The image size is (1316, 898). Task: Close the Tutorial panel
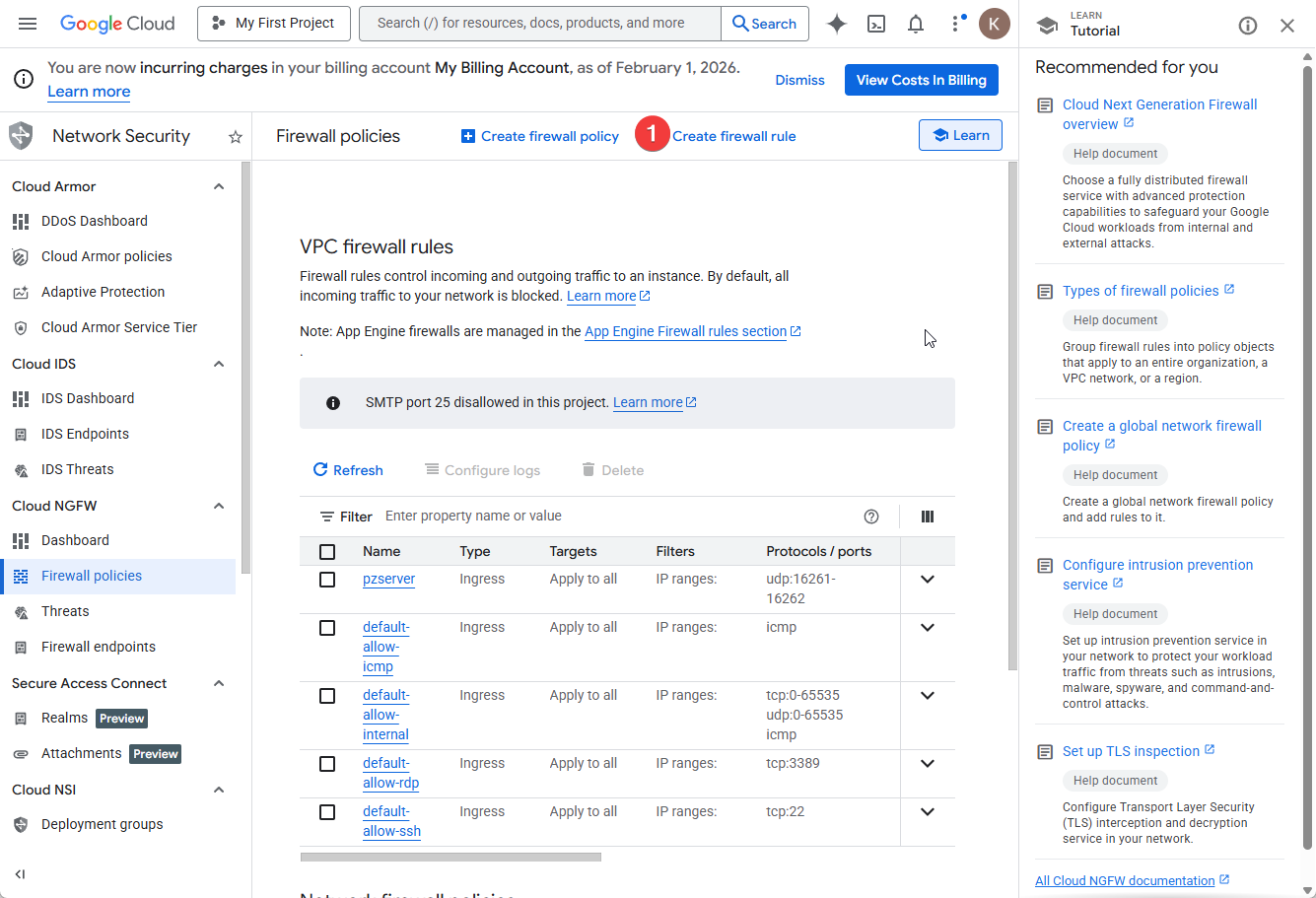coord(1287,26)
